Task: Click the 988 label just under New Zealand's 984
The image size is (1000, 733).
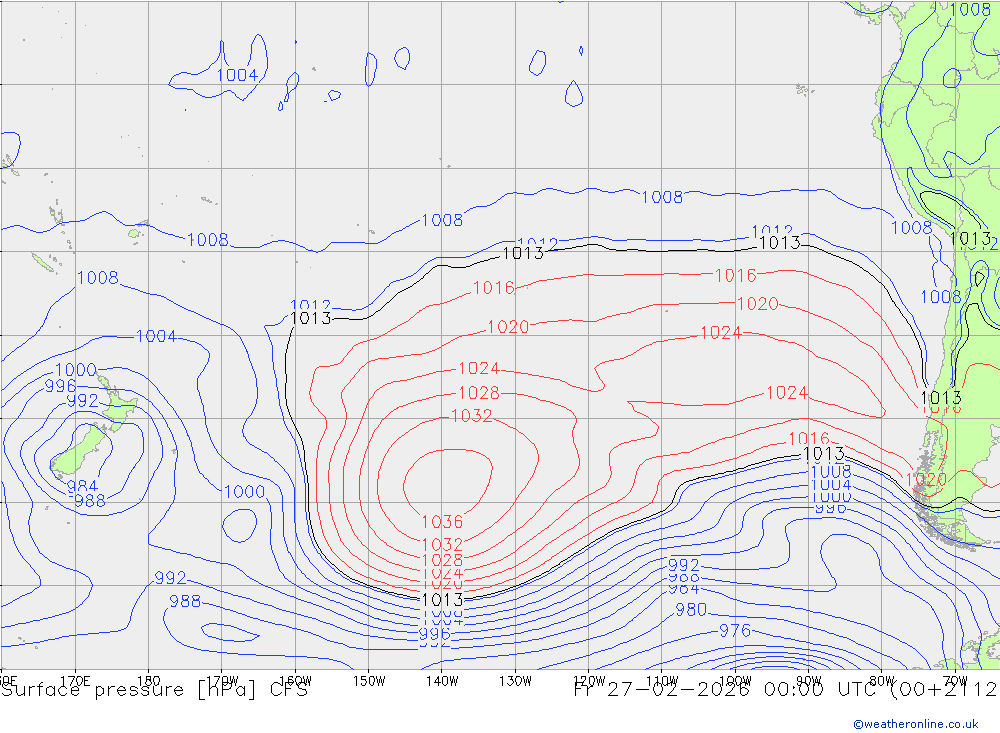Action: [90, 501]
